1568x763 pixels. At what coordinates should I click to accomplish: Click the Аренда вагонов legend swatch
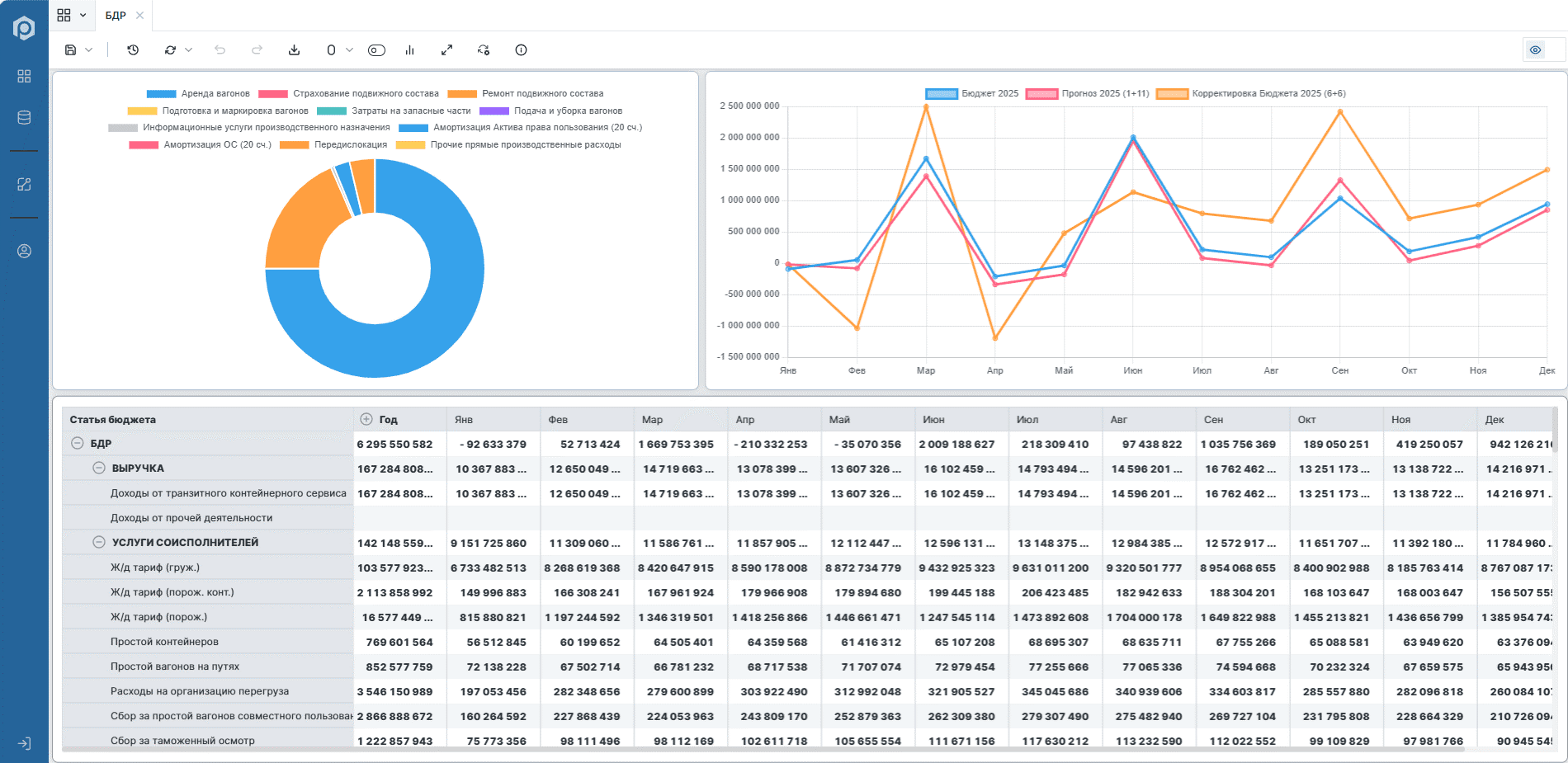pos(161,94)
